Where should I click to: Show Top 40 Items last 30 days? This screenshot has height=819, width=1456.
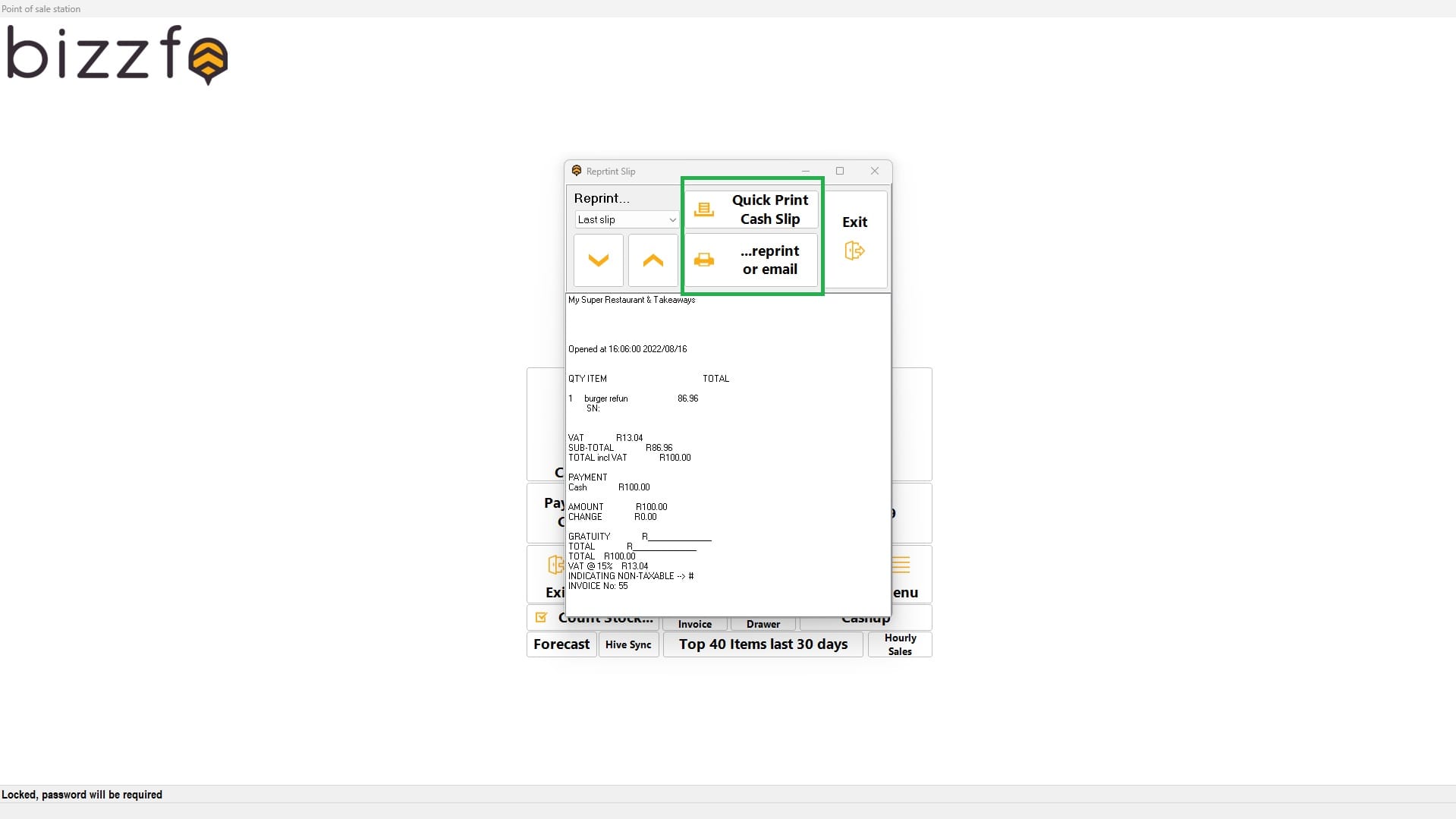tap(763, 644)
